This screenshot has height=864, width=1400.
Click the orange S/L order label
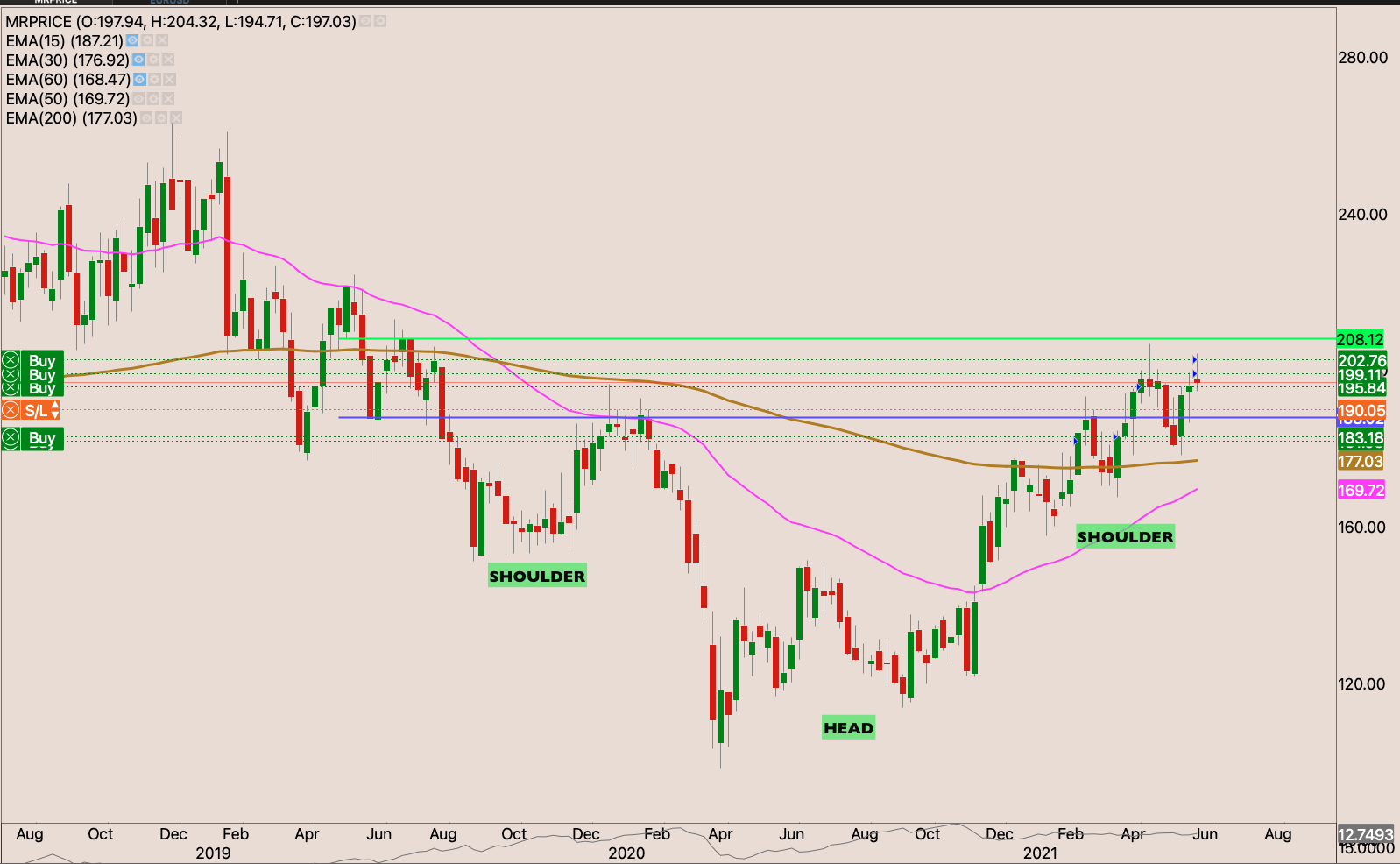36,410
